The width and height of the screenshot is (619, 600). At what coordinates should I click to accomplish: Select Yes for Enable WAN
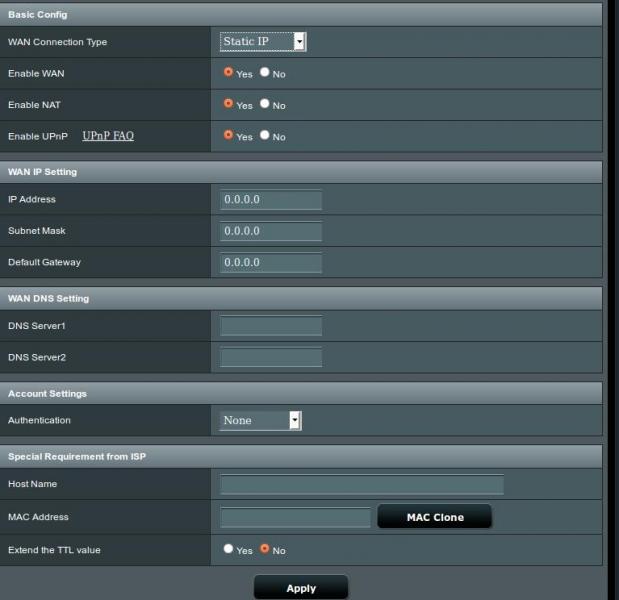(x=229, y=73)
